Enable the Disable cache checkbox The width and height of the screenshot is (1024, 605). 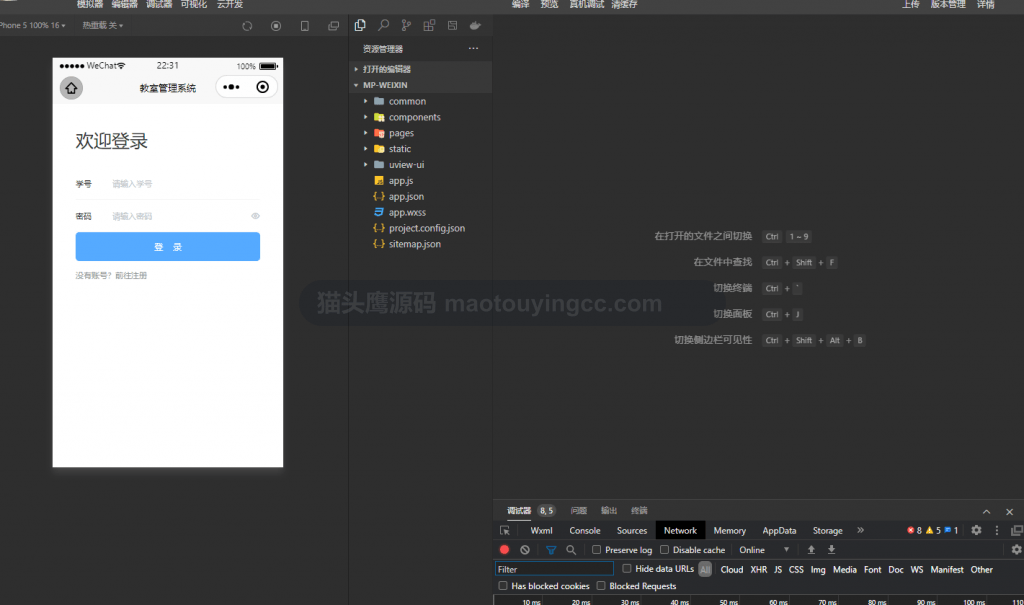point(664,549)
